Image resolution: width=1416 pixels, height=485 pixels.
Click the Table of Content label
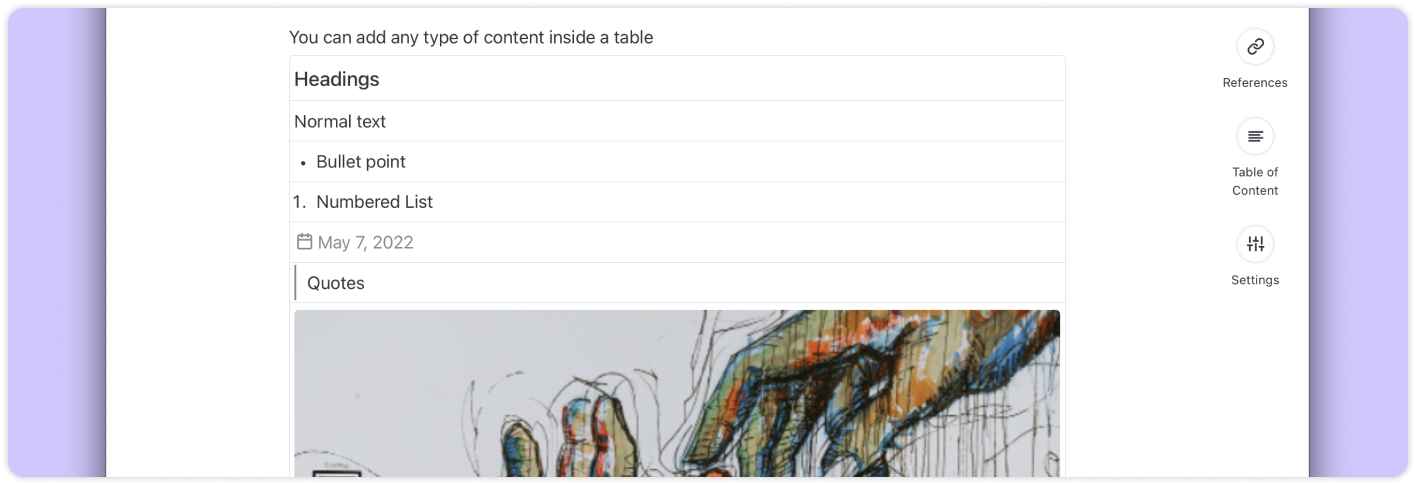1255,181
